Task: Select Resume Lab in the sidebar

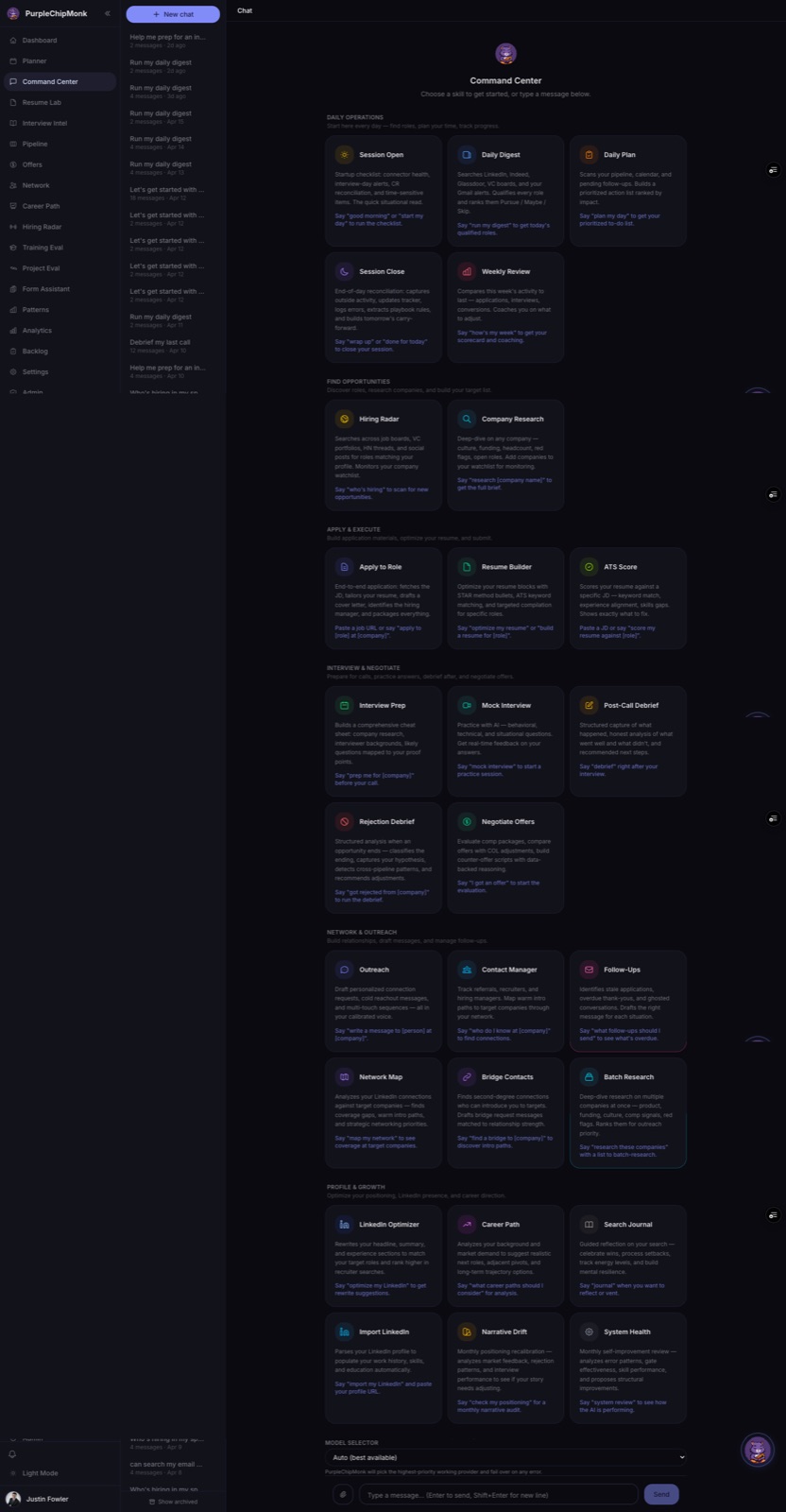Action: tap(60, 103)
